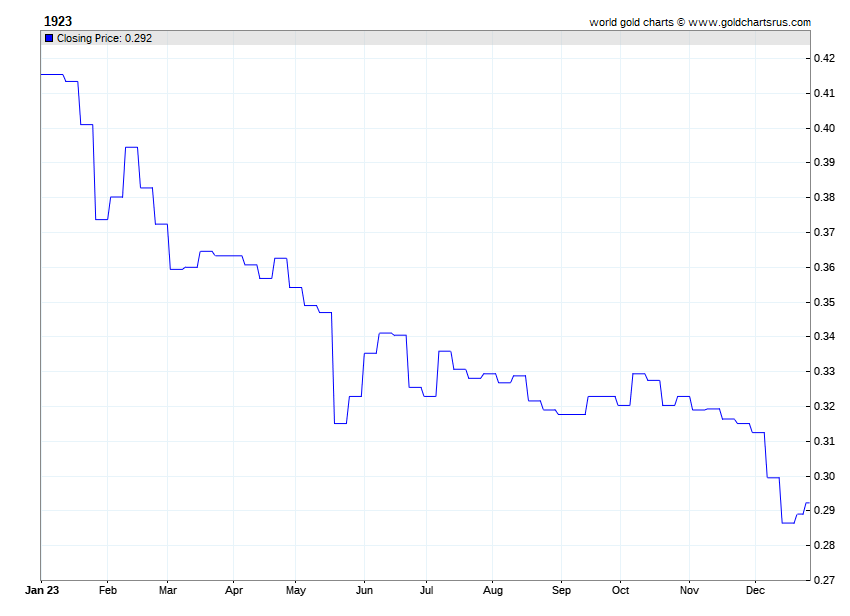This screenshot has height=616, width=850.
Task: Click the 'Sep' x-axis label
Action: (561, 591)
